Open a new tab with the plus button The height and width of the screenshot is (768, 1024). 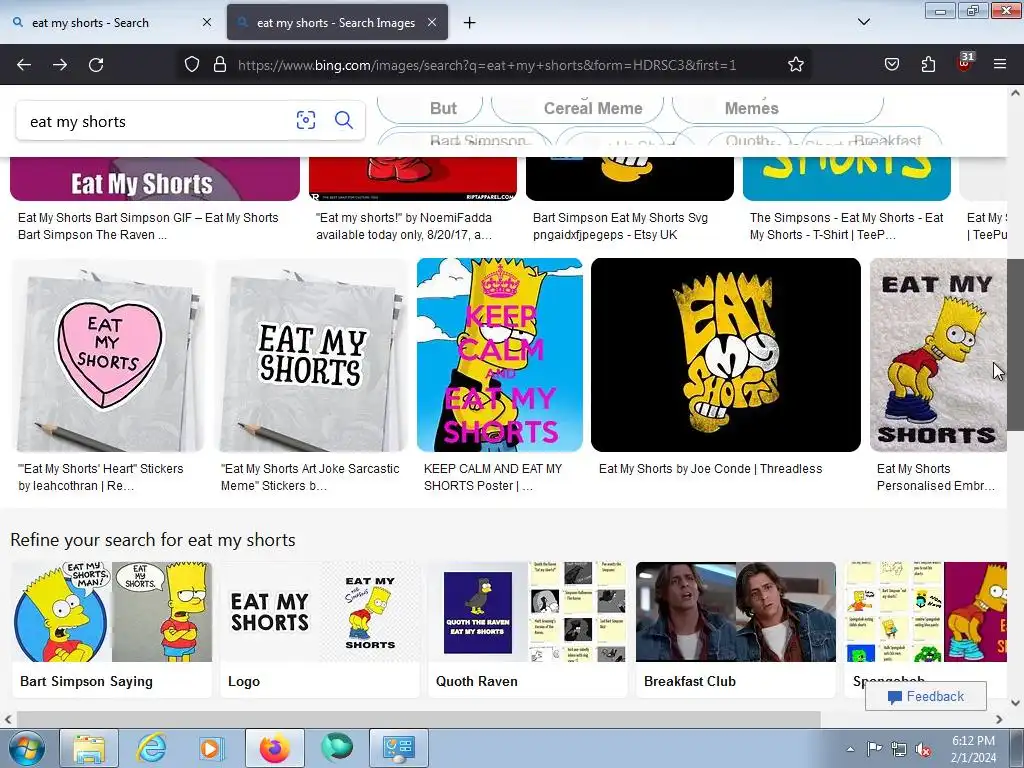click(470, 23)
